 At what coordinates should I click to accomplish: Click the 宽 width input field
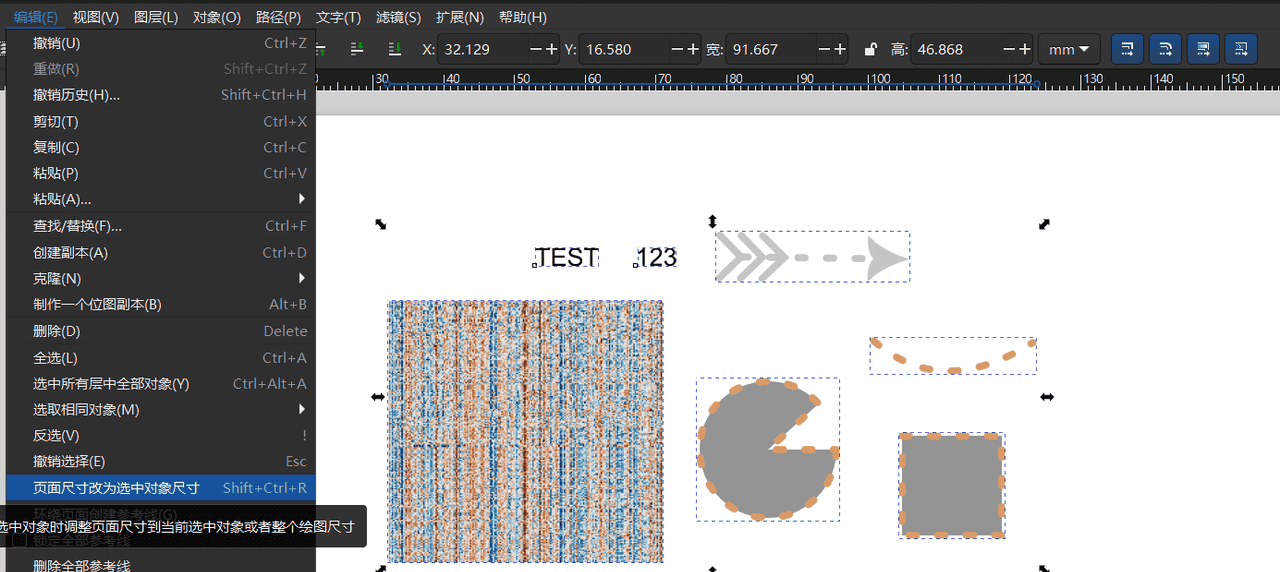pyautogui.click(x=770, y=49)
